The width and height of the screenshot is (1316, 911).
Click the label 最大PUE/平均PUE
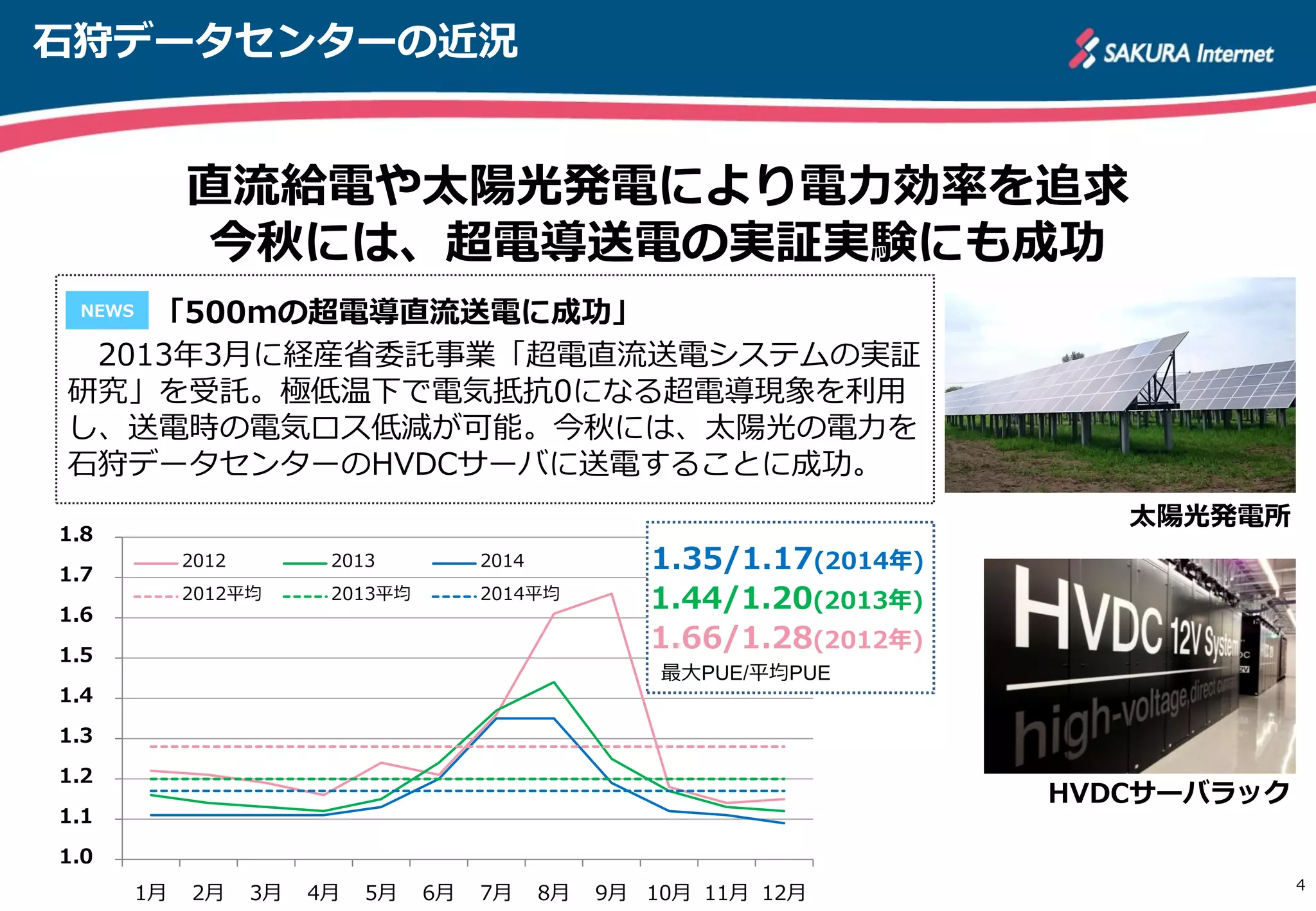pyautogui.click(x=745, y=673)
